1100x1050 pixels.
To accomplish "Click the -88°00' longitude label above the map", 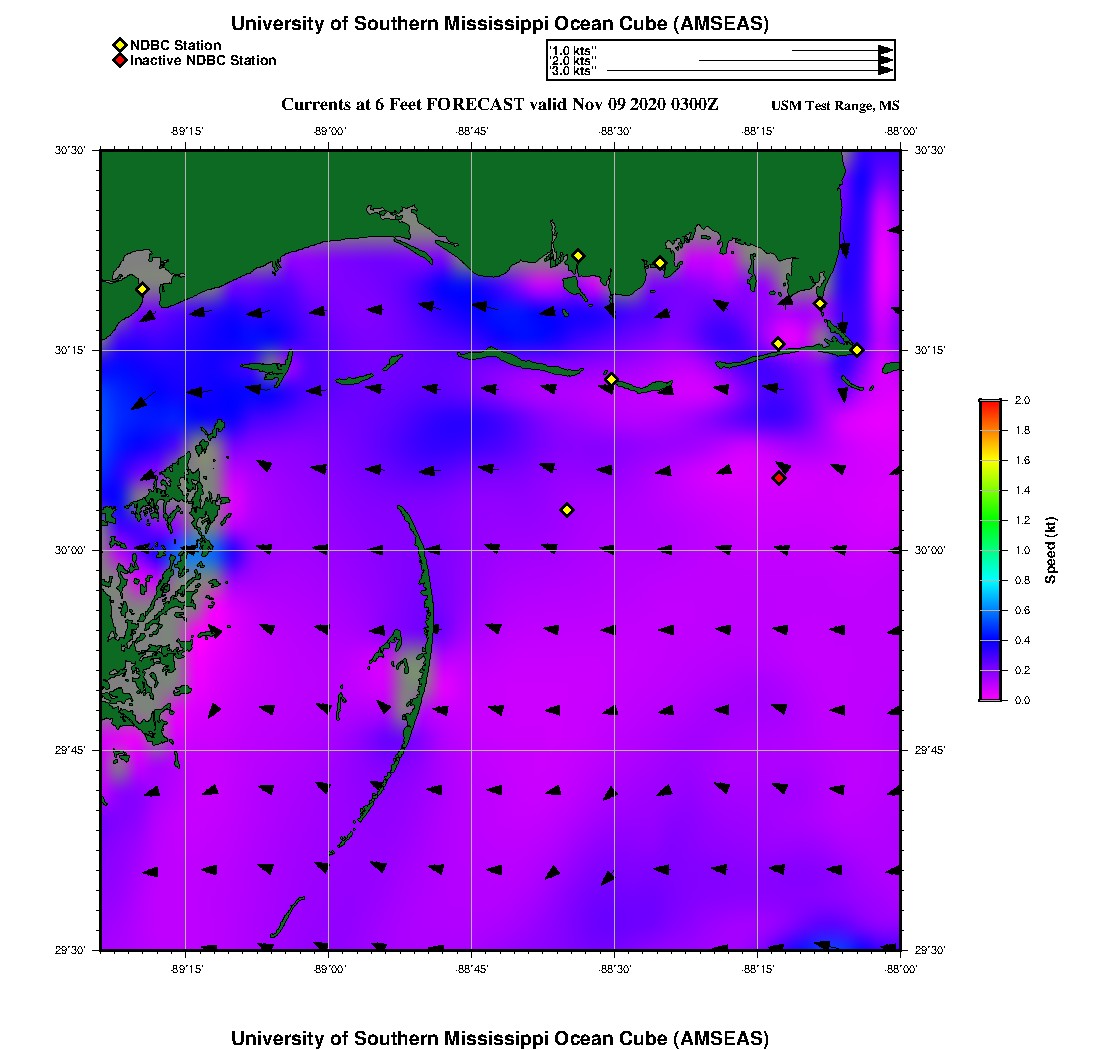I will click(x=901, y=131).
